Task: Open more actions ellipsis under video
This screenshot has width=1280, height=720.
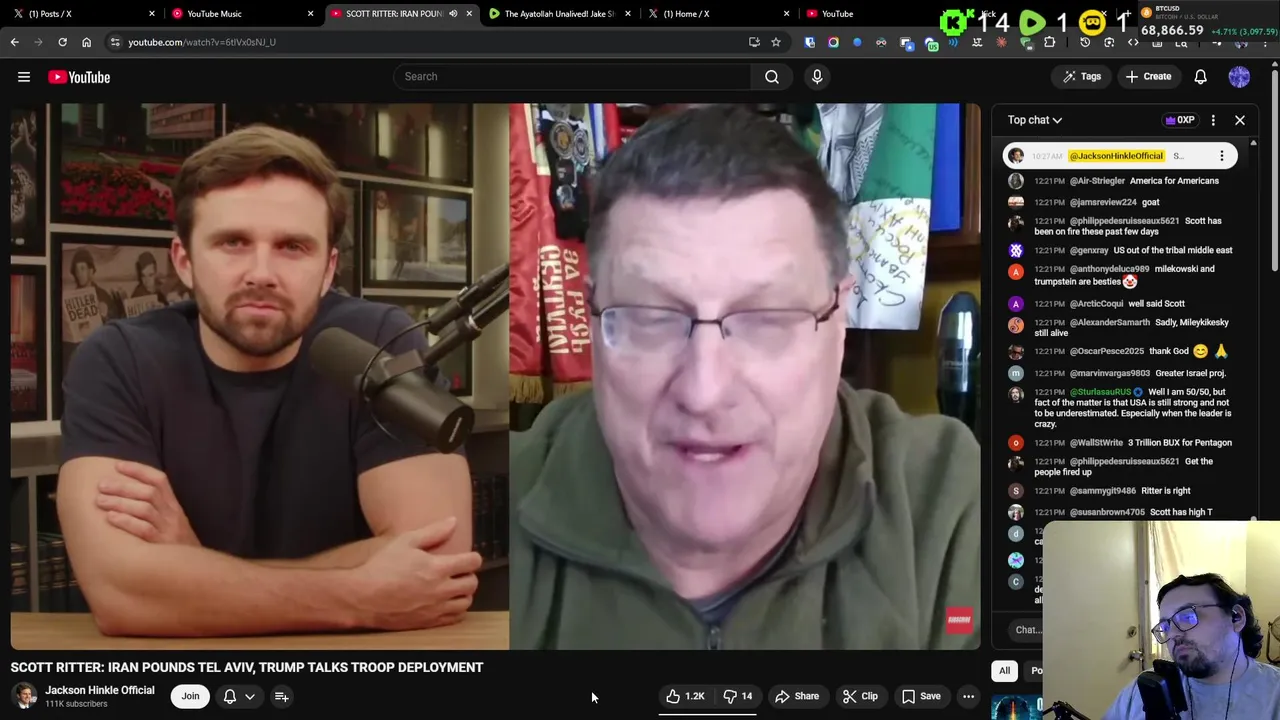Action: (968, 696)
